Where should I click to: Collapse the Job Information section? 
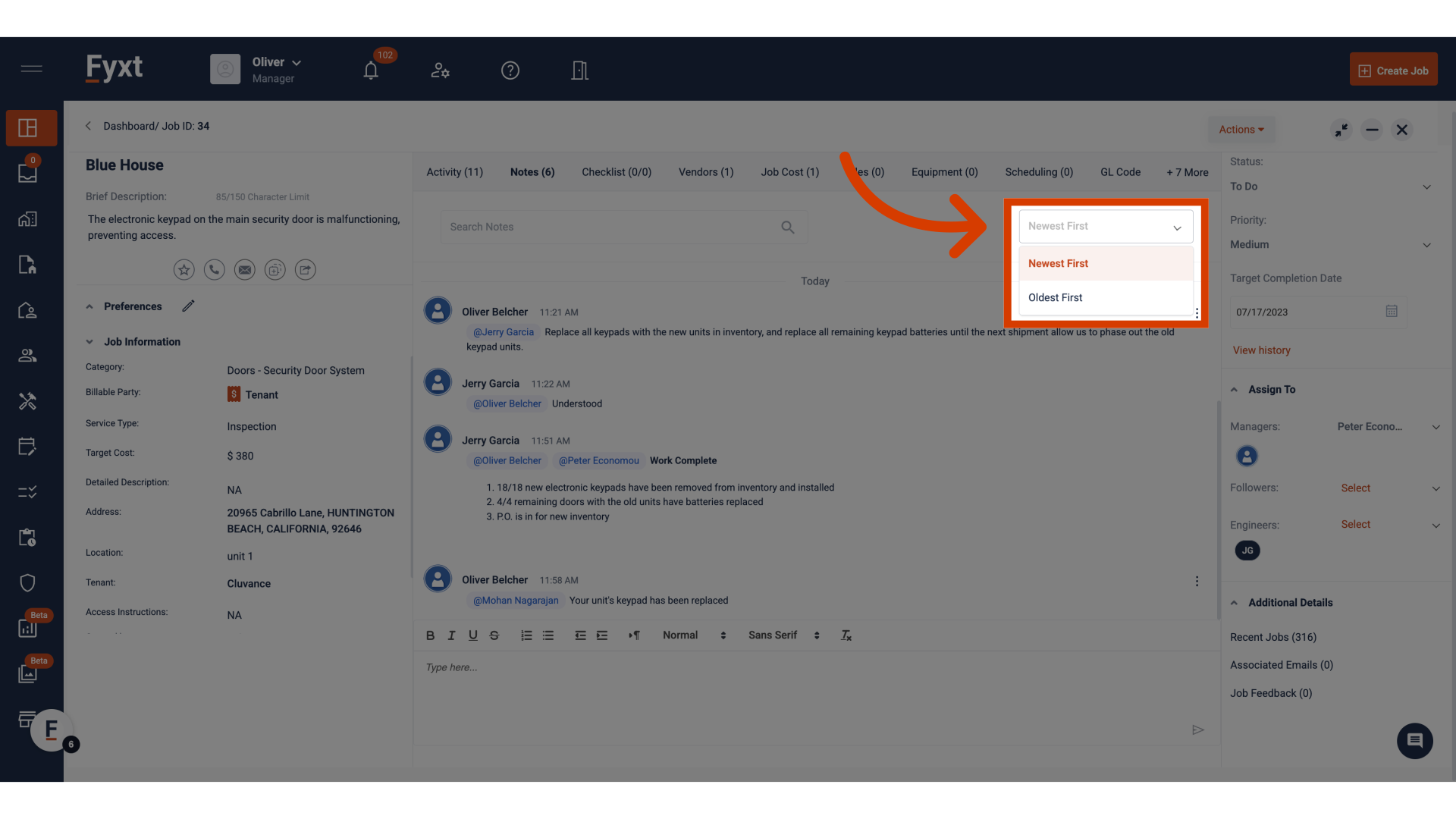pyautogui.click(x=89, y=342)
